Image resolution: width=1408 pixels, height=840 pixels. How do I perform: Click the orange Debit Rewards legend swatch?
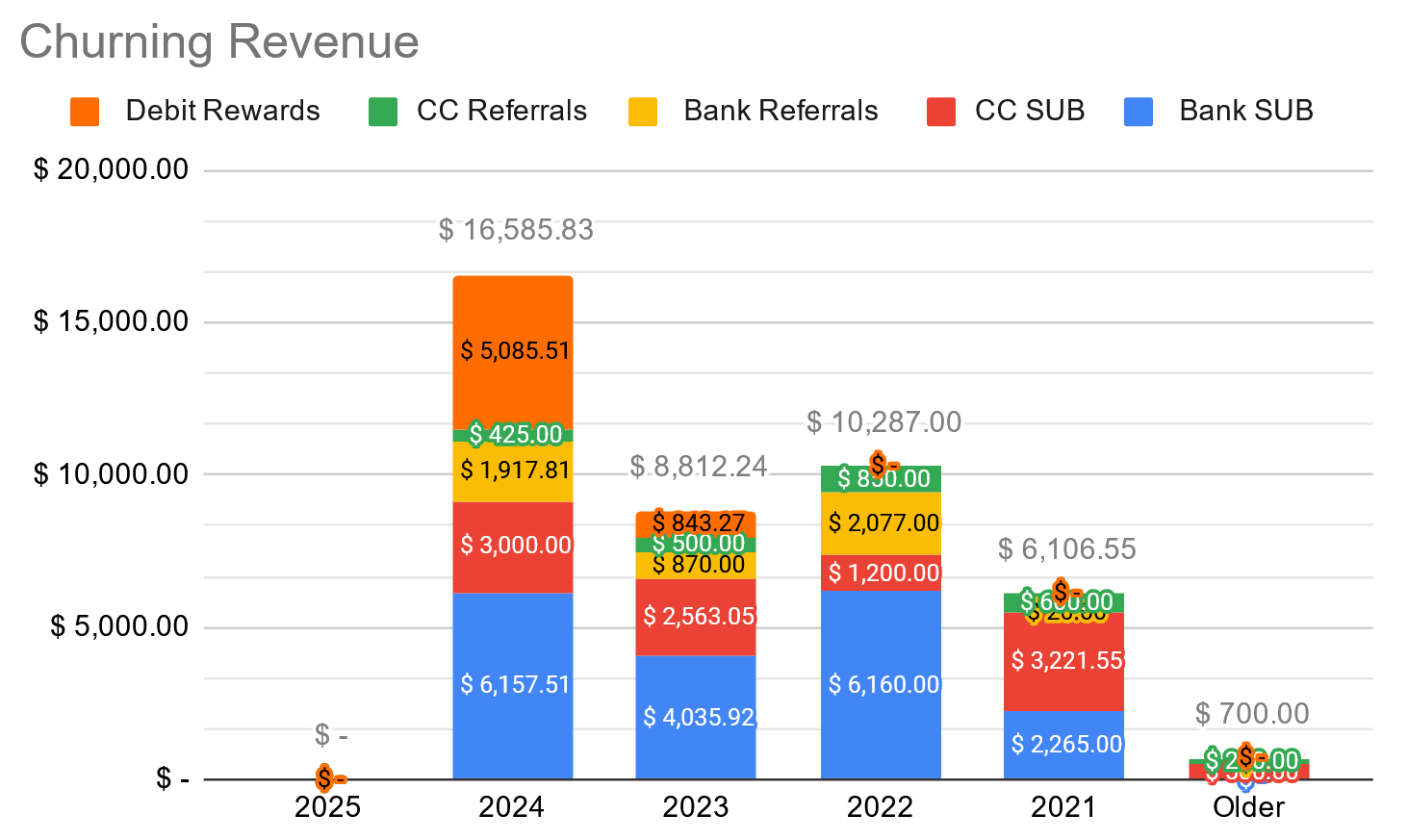pyautogui.click(x=85, y=112)
